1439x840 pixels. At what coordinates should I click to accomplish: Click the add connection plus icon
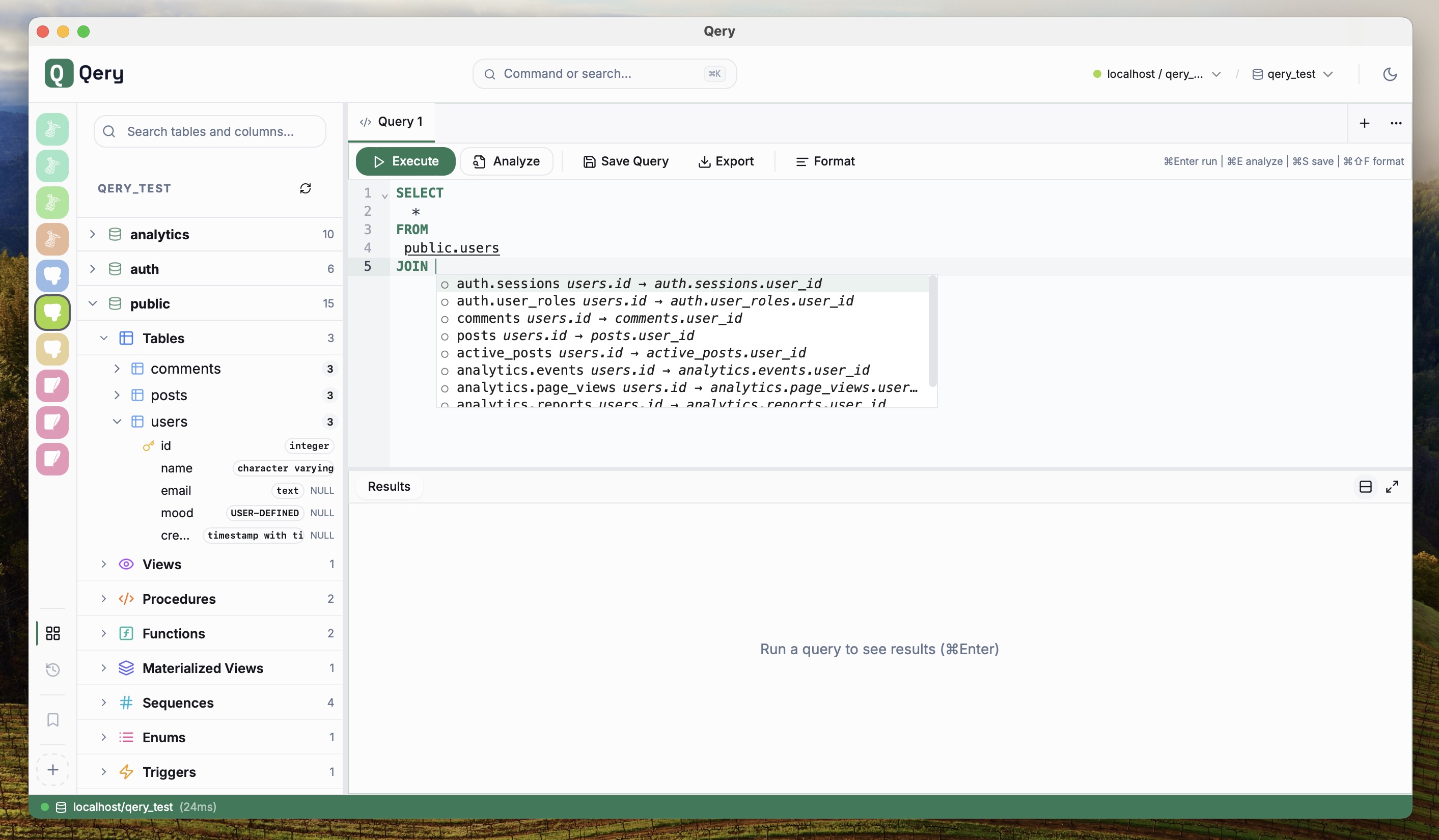52,769
